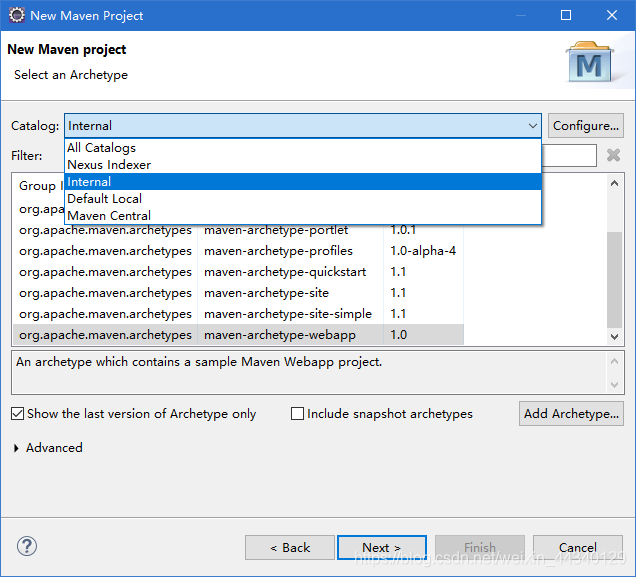Click the Add Archetype... button
The width and height of the screenshot is (636, 577).
point(571,414)
